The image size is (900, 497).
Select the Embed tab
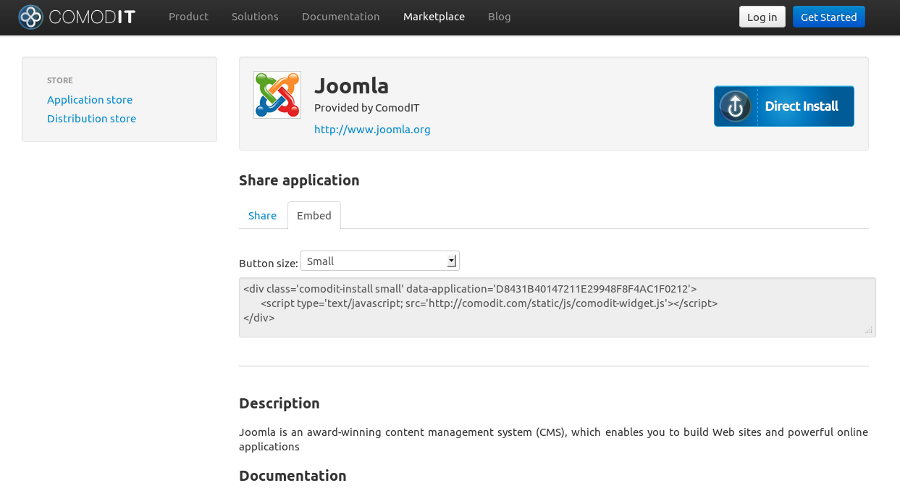pos(314,216)
